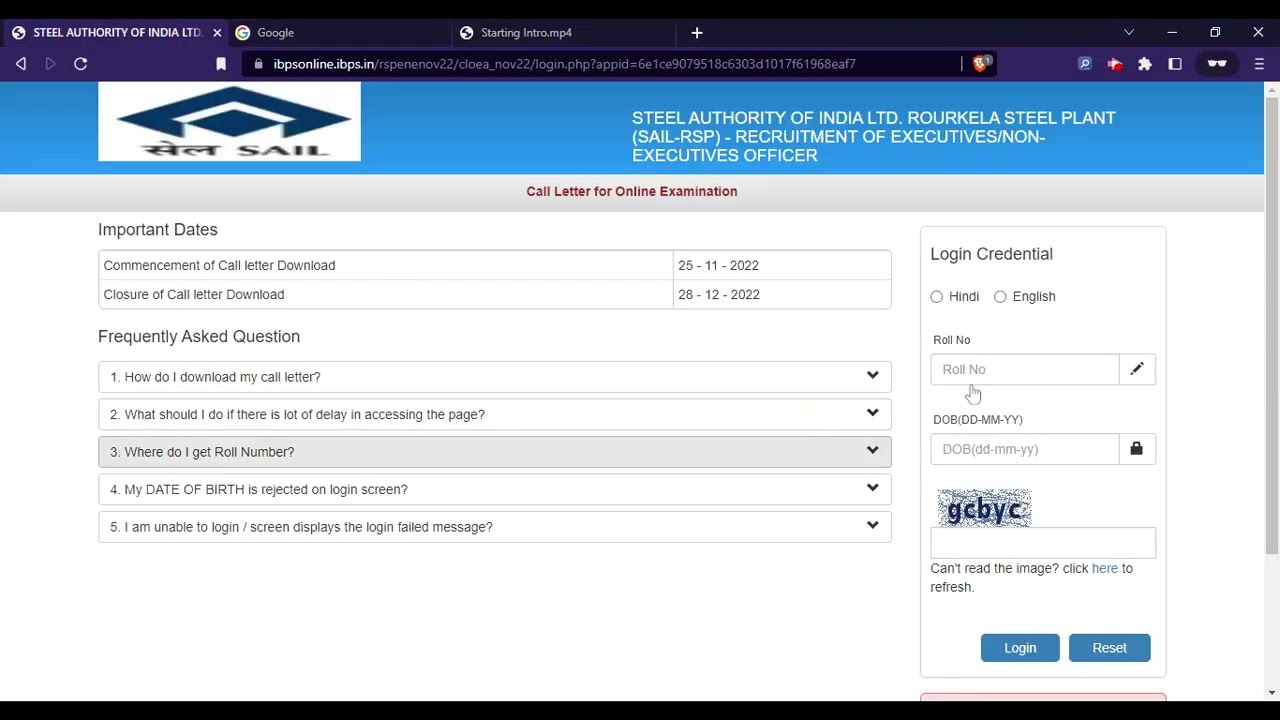Click the page vertical scrollbar thumb
Image resolution: width=1280 pixels, height=720 pixels.
coord(1272,325)
